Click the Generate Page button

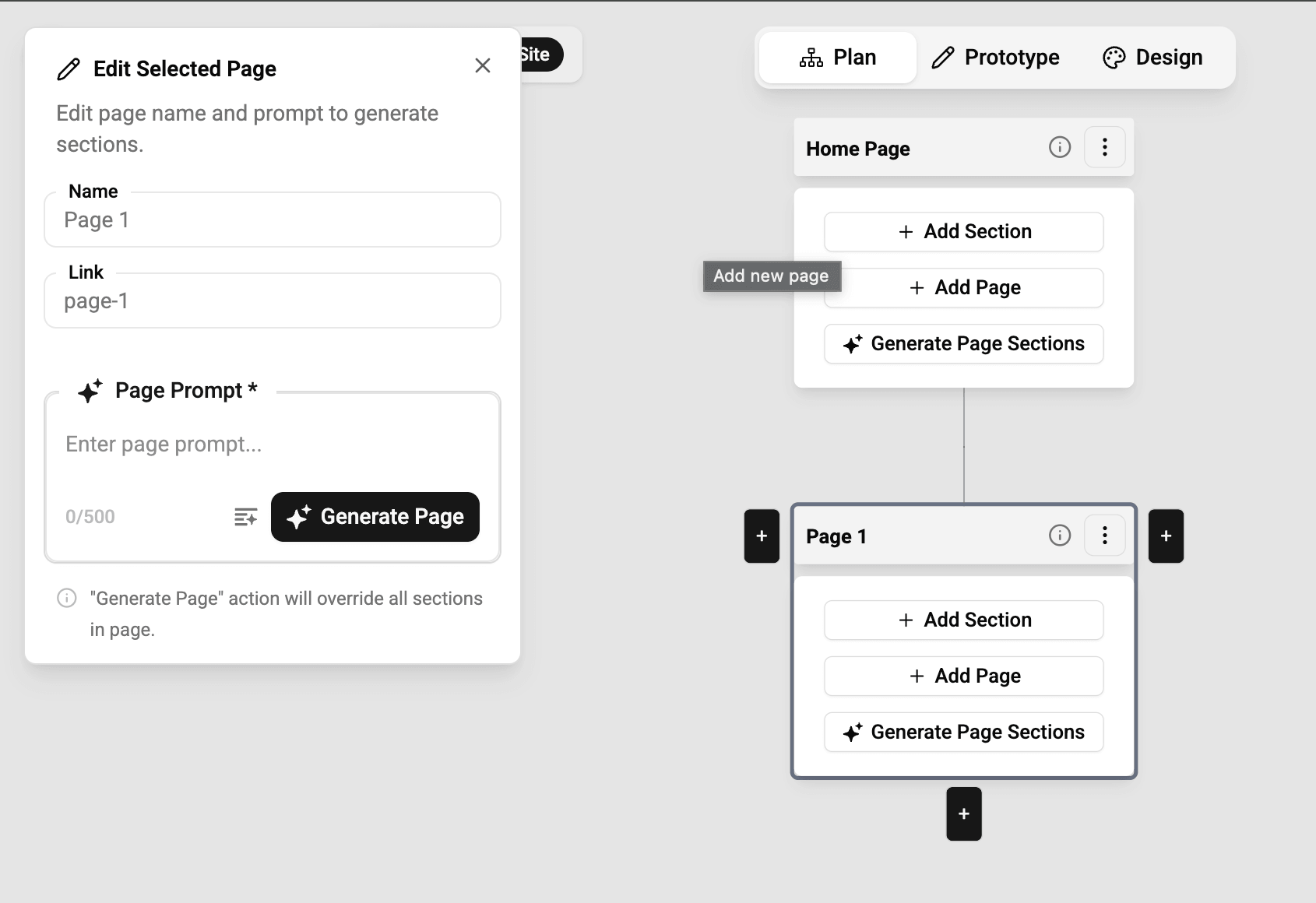tap(375, 517)
